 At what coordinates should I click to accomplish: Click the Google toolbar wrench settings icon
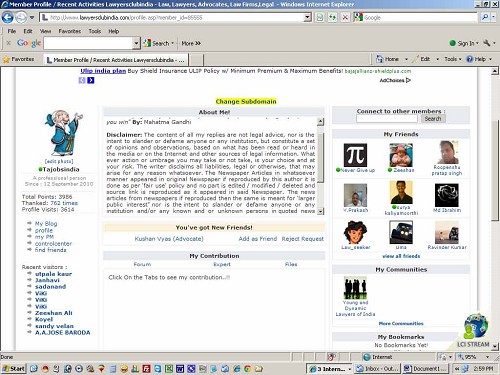tap(487, 43)
